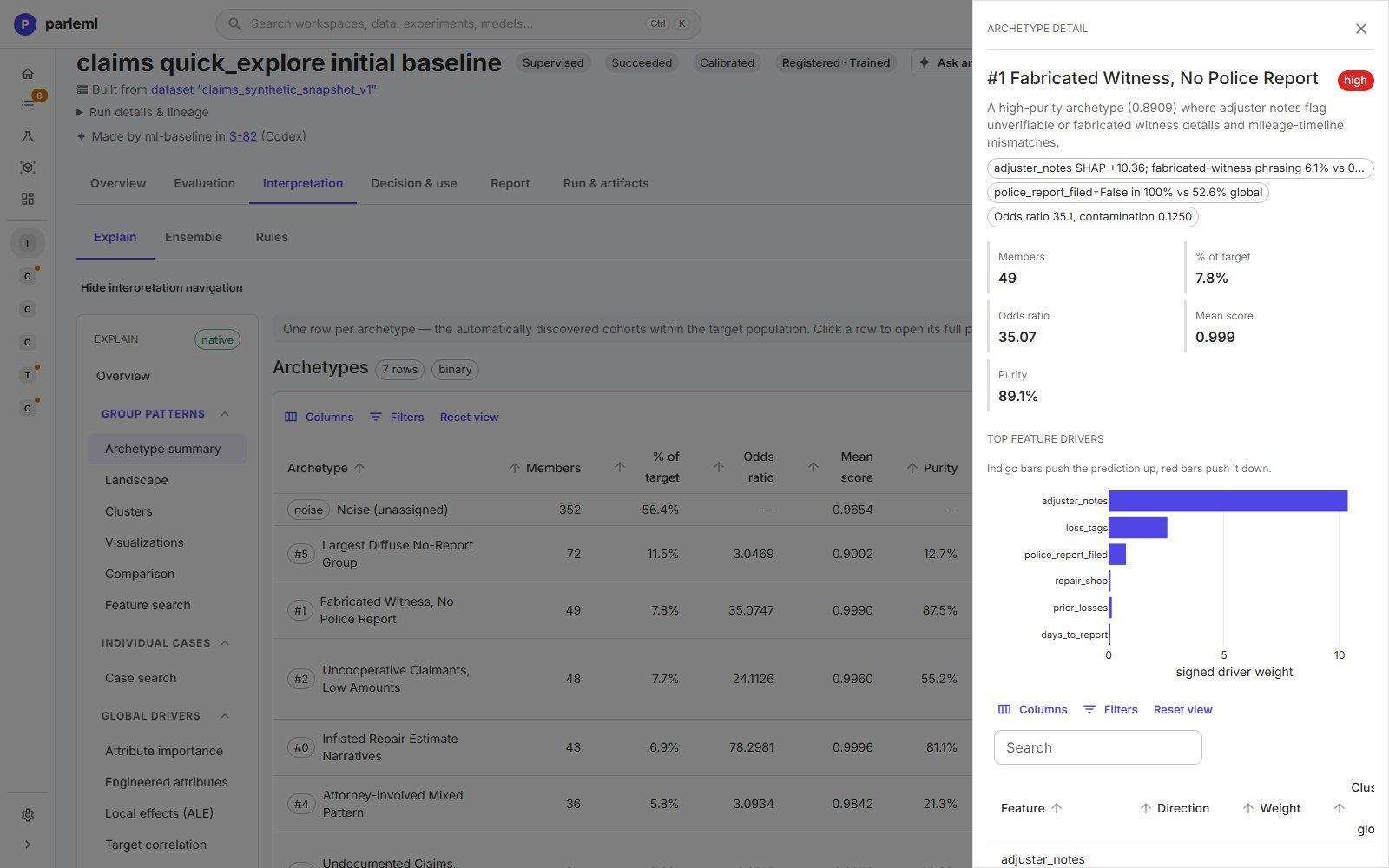
Task: Click the home icon in left sidebar
Action: point(28,74)
